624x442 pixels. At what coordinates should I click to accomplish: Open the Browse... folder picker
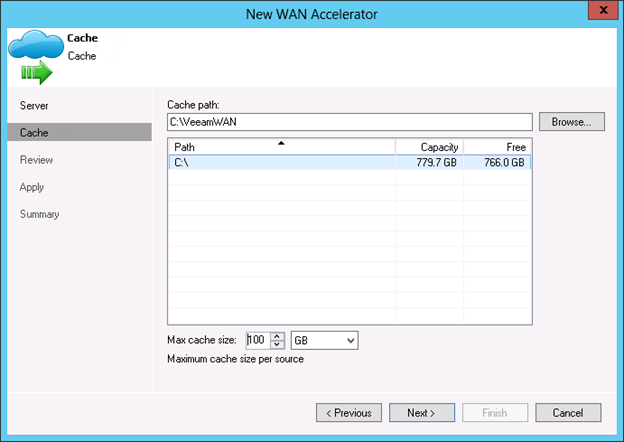[x=571, y=122]
